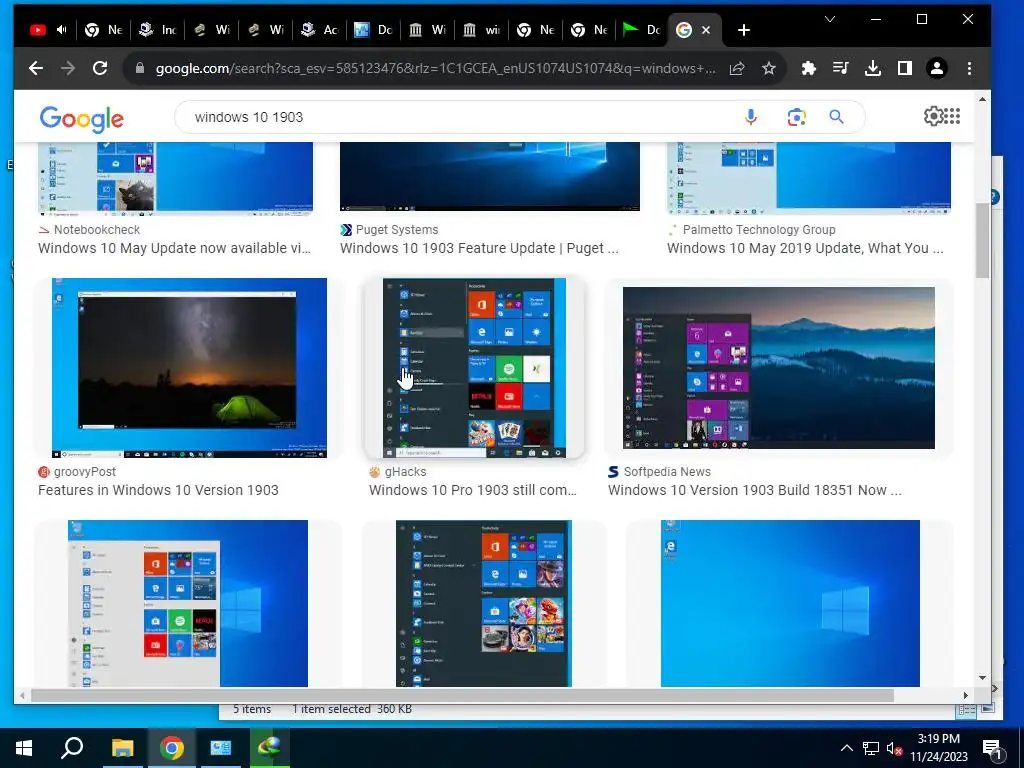Open the Softpedia News mountain thumbnail

pyautogui.click(x=778, y=368)
